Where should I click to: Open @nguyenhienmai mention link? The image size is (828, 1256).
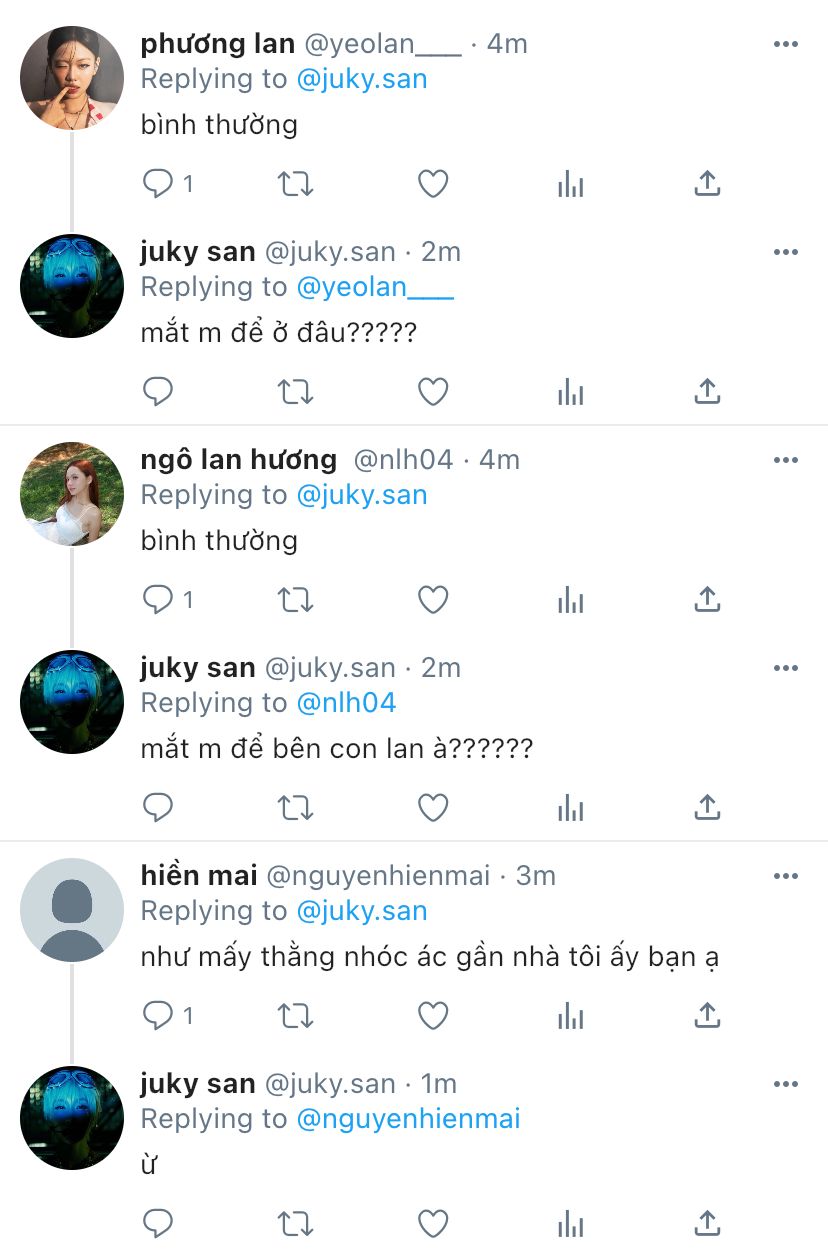pos(409,1119)
